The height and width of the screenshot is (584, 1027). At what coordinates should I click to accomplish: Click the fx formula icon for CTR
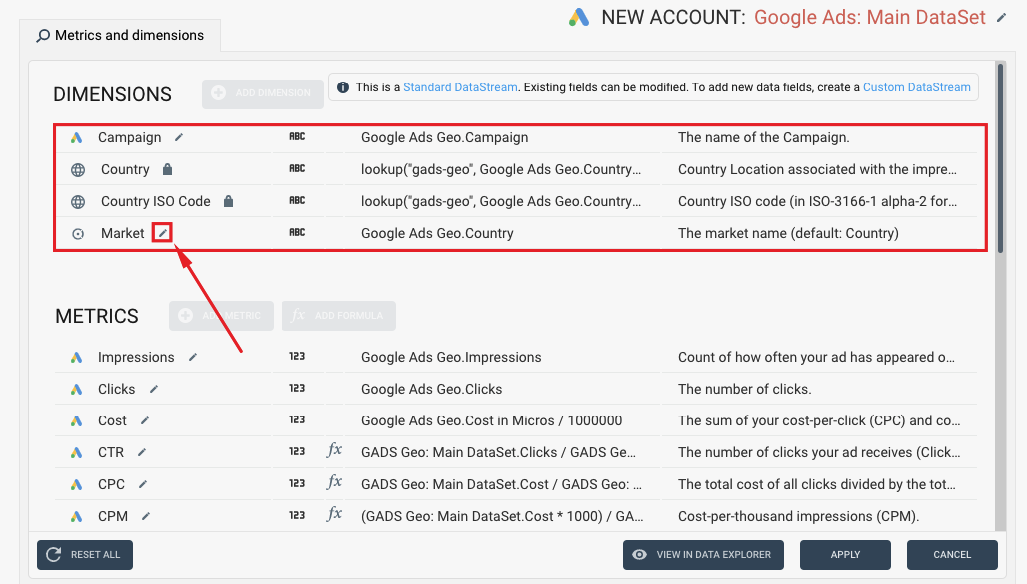pos(335,450)
